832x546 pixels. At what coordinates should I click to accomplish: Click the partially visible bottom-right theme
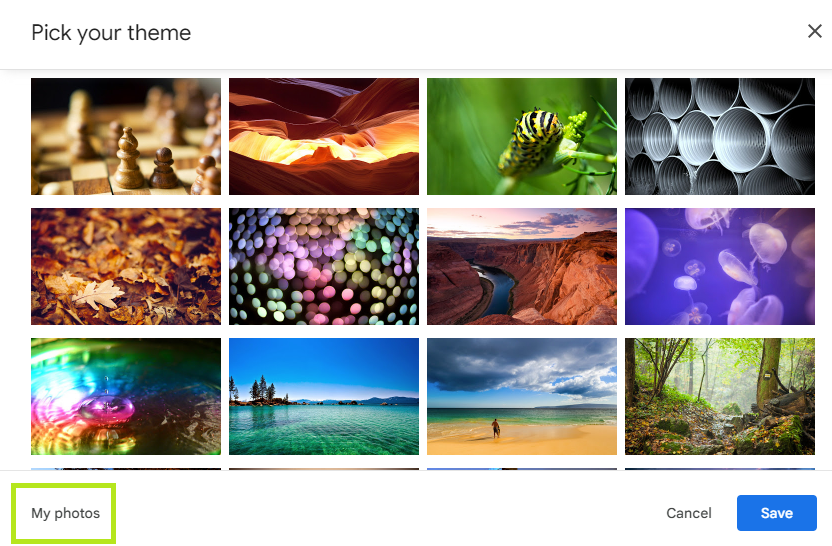(720, 469)
